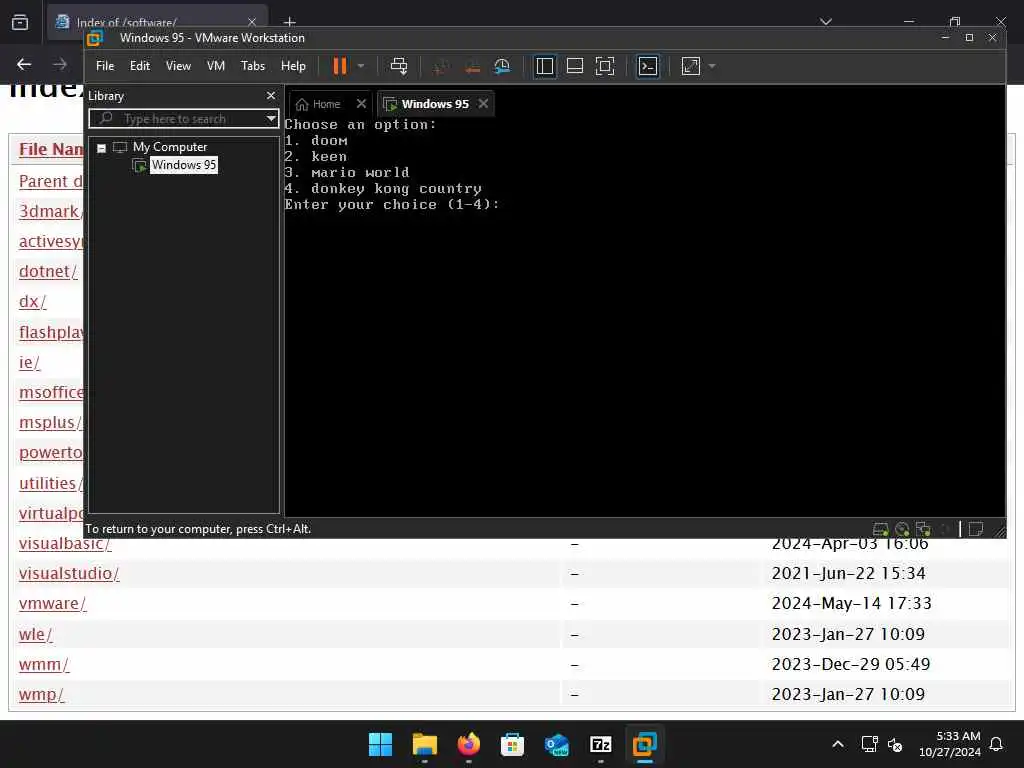Open the snapshot manager icon

pos(502,66)
